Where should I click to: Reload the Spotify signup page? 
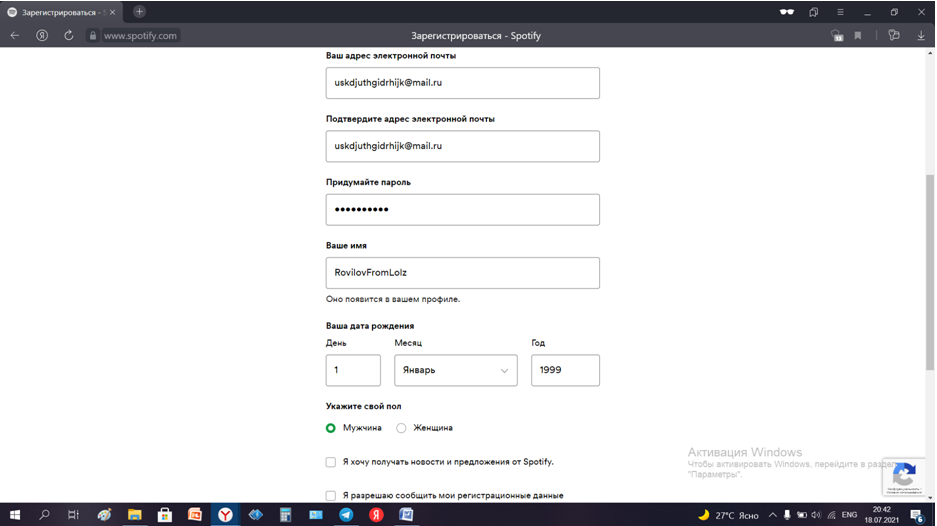69,35
